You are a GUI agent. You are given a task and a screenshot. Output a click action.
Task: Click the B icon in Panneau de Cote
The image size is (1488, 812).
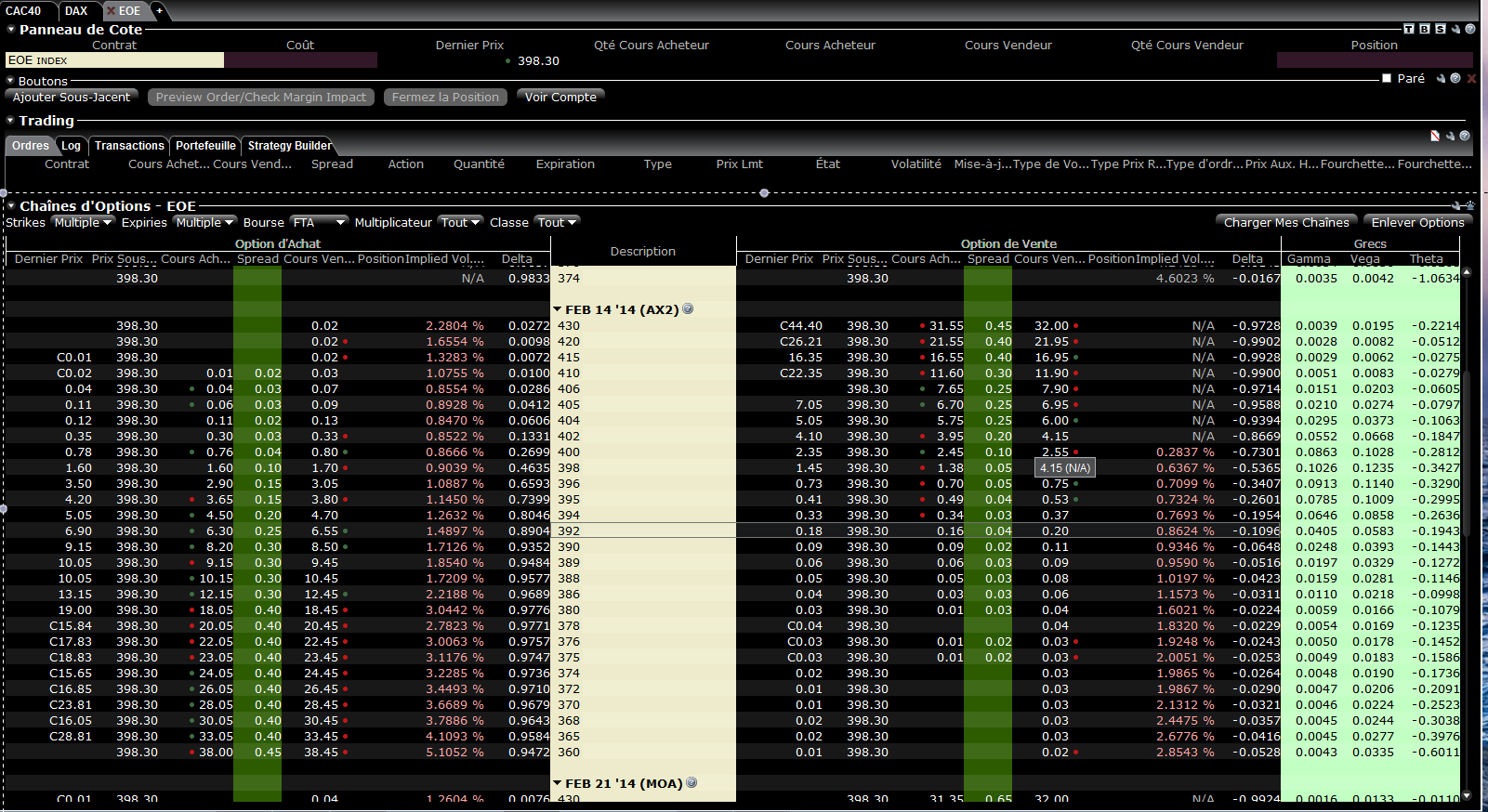1425,29
